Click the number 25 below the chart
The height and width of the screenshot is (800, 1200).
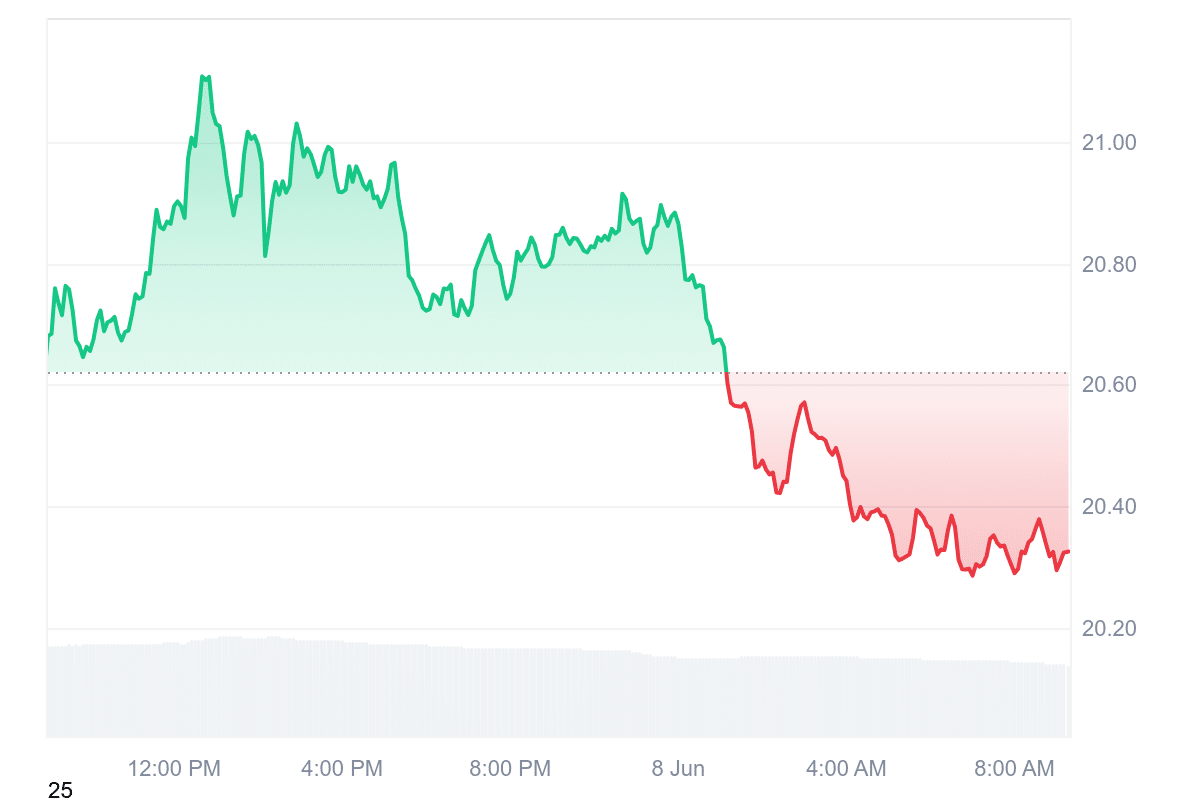pyautogui.click(x=60, y=791)
